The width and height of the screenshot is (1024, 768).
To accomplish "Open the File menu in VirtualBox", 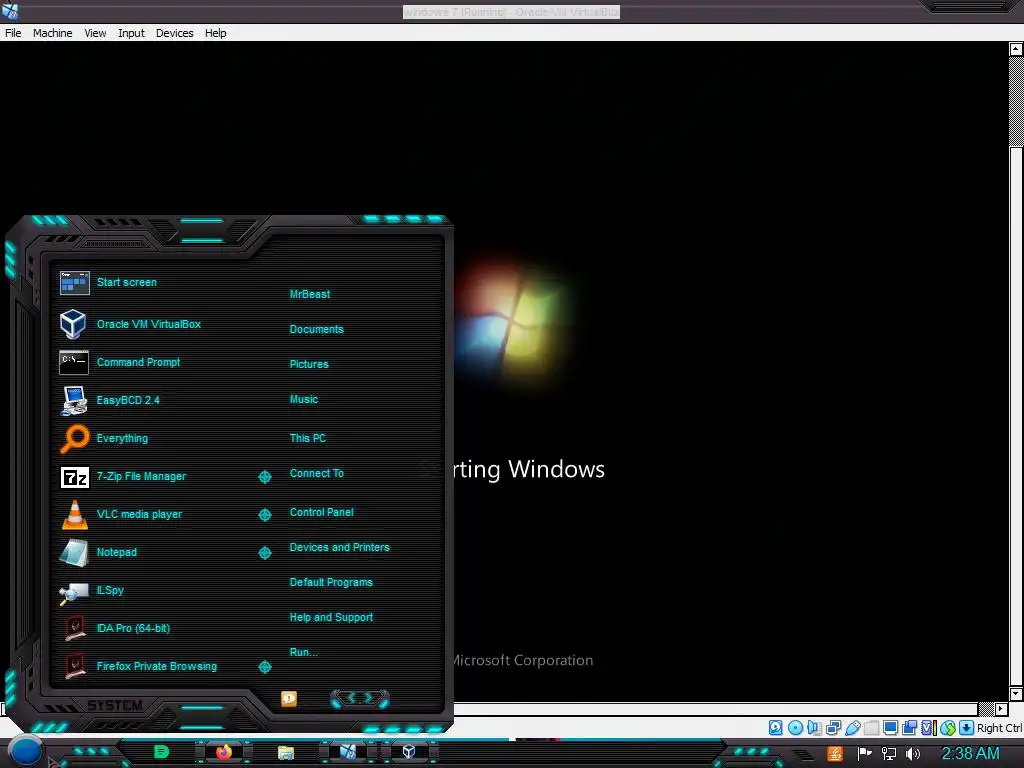I will point(13,33).
